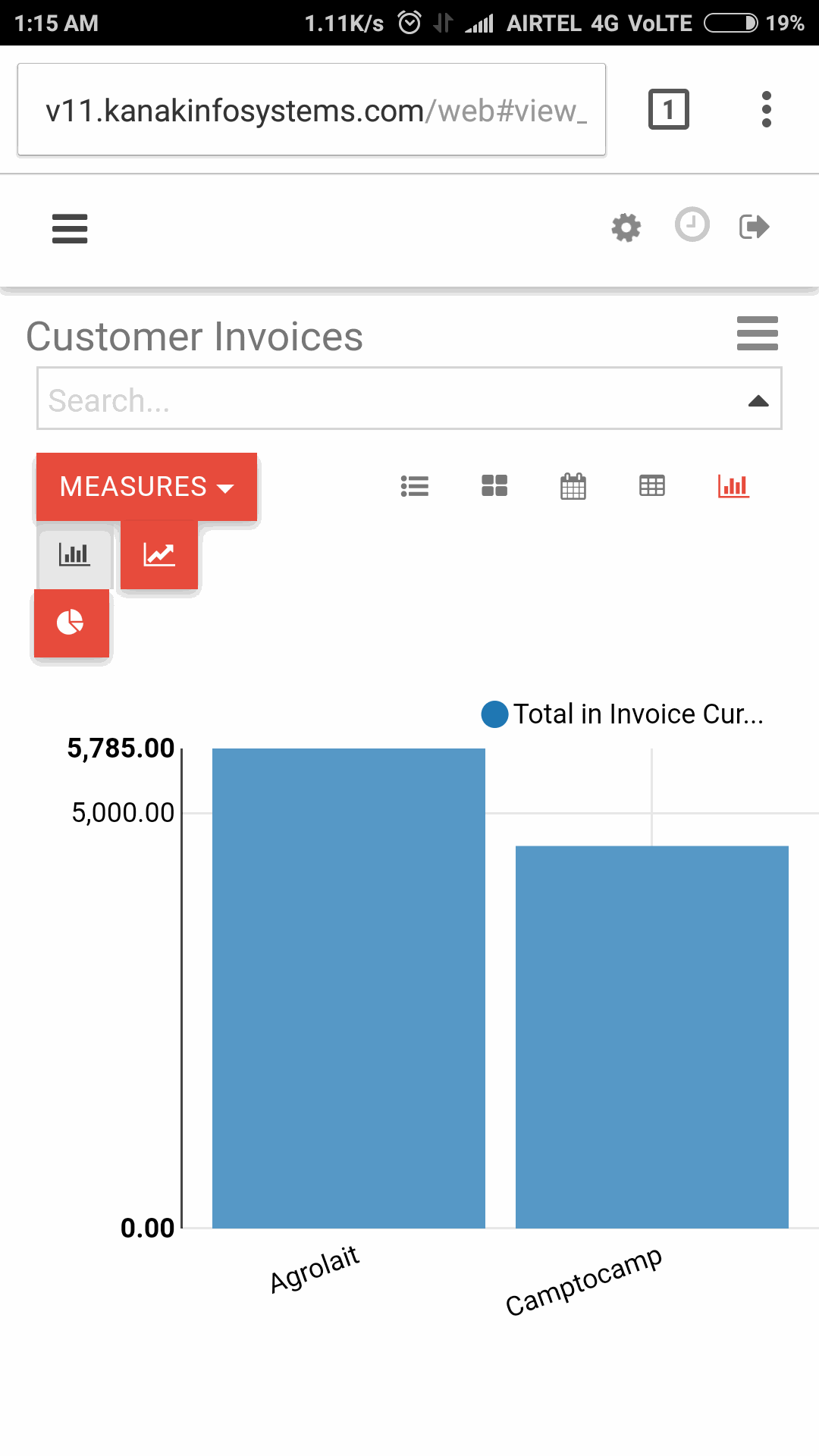Select the Agrolait bar in chart
The image size is (819, 1456).
point(349,988)
